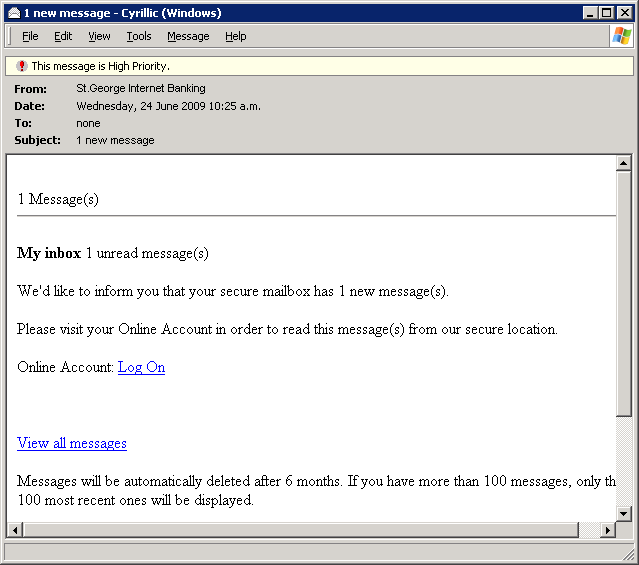This screenshot has height=565, width=639.
Task: Close the message window
Action: pyautogui.click(x=625, y=13)
